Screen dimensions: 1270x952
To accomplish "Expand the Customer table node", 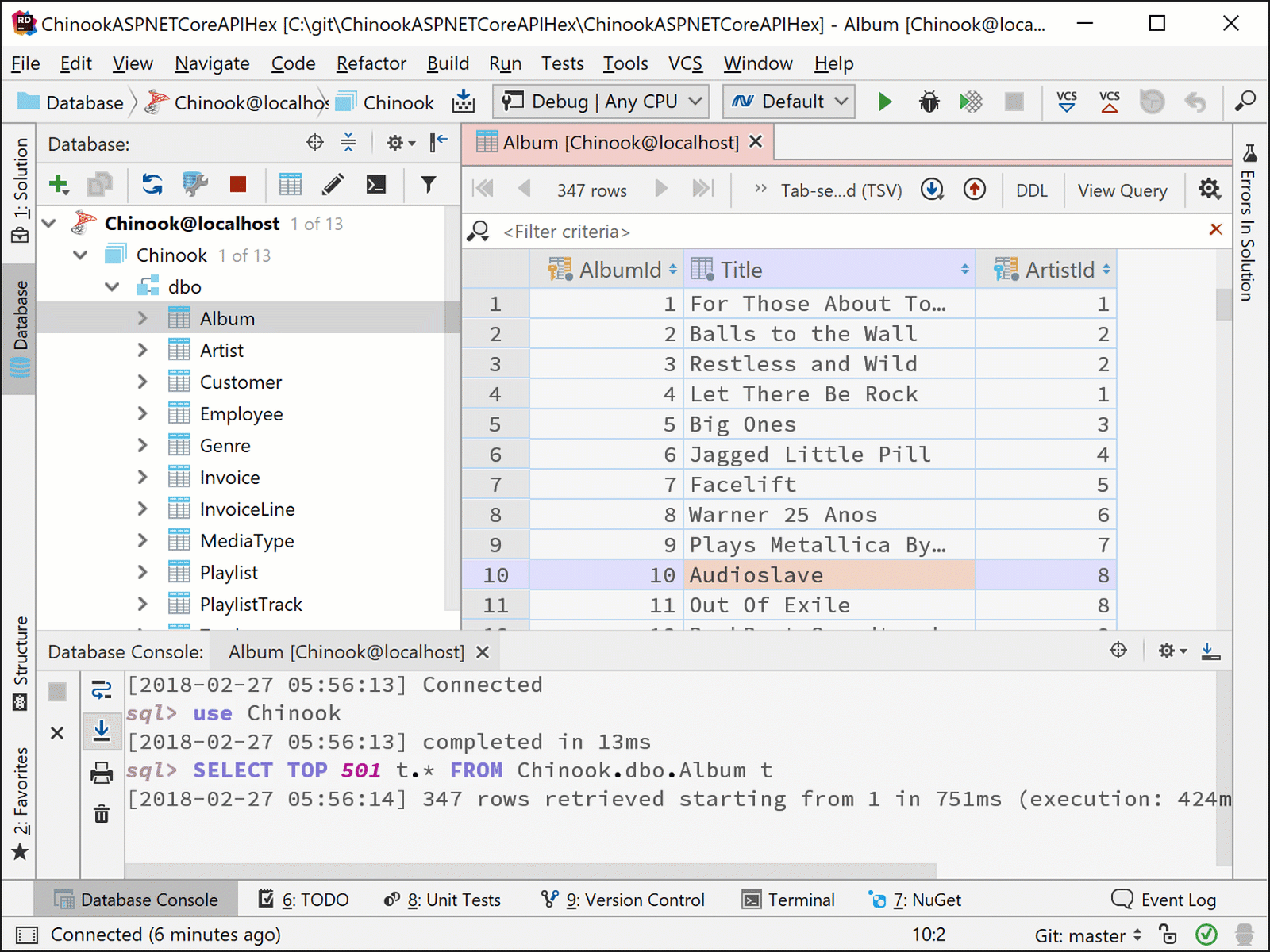I will [x=143, y=382].
